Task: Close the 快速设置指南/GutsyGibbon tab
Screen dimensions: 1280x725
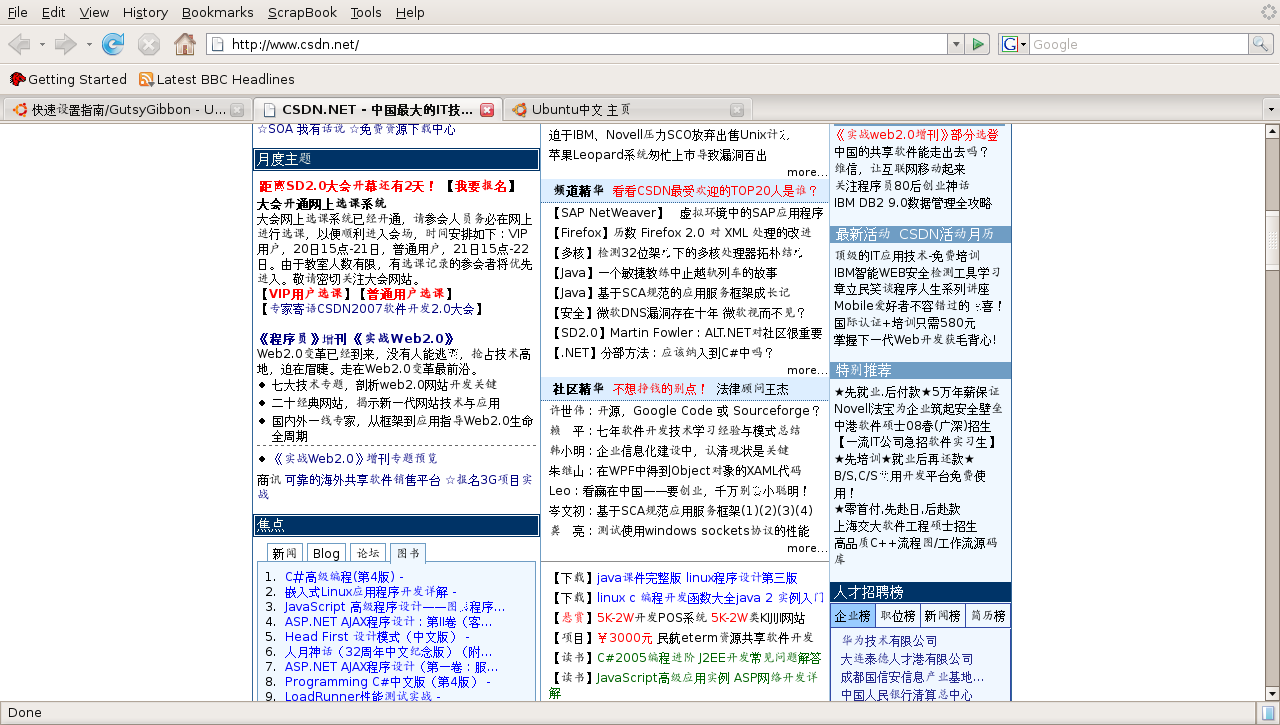Action: (237, 110)
